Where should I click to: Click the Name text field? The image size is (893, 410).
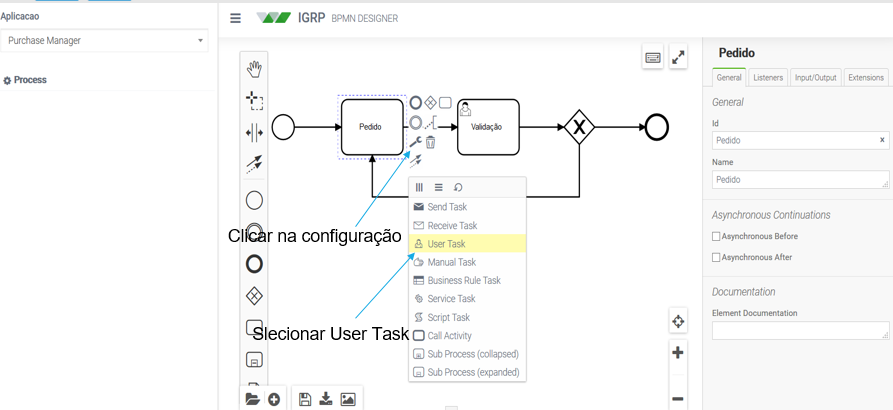(800, 179)
